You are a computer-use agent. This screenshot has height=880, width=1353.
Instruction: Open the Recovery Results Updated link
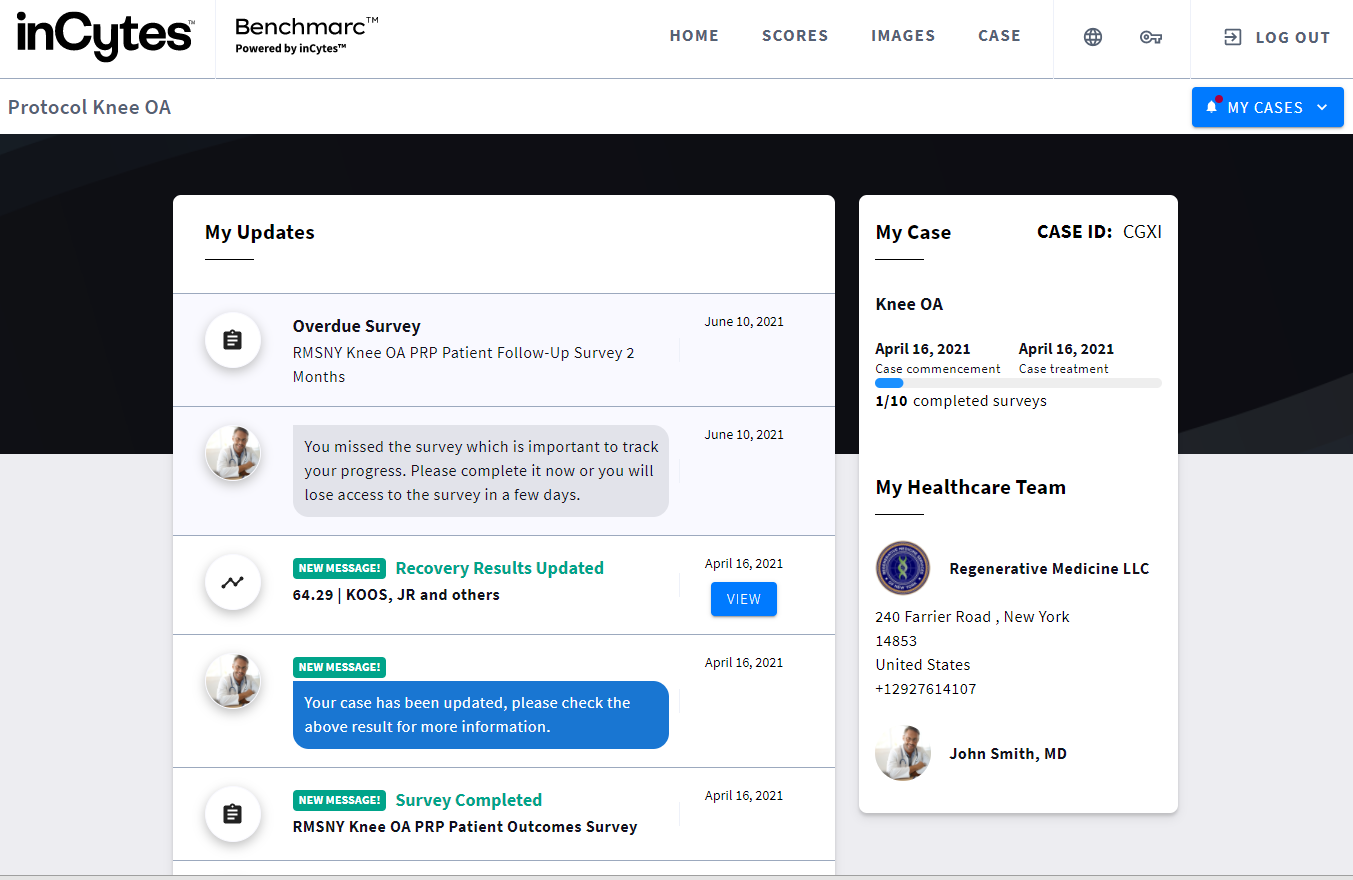click(x=499, y=568)
